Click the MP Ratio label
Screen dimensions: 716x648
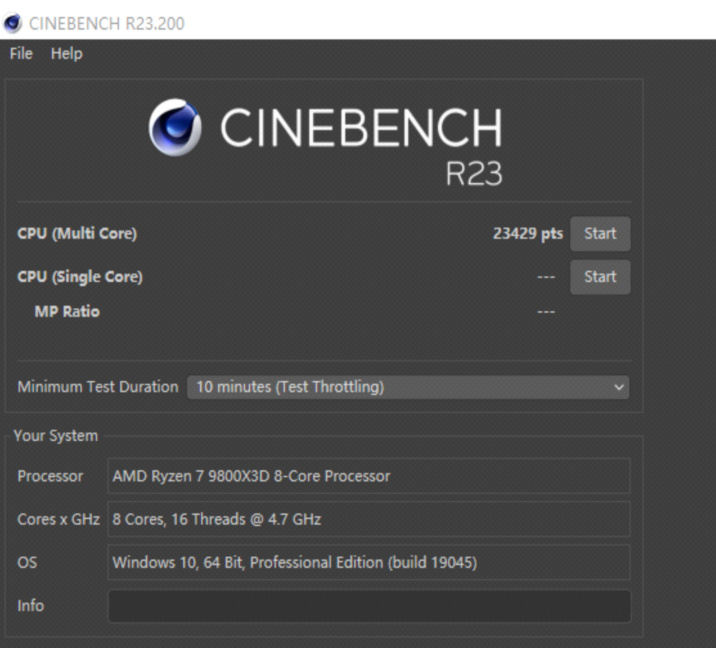click(67, 311)
